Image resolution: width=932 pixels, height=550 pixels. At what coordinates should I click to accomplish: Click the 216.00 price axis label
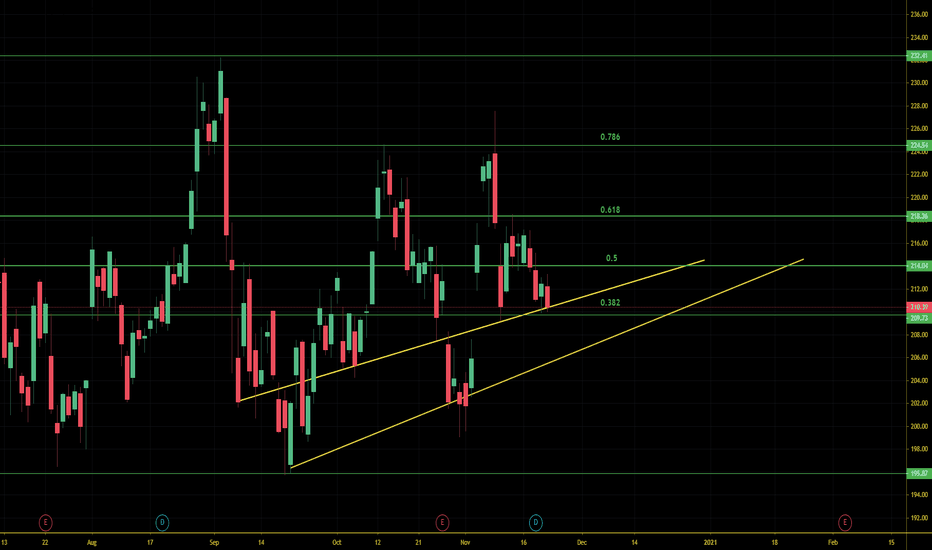(919, 244)
